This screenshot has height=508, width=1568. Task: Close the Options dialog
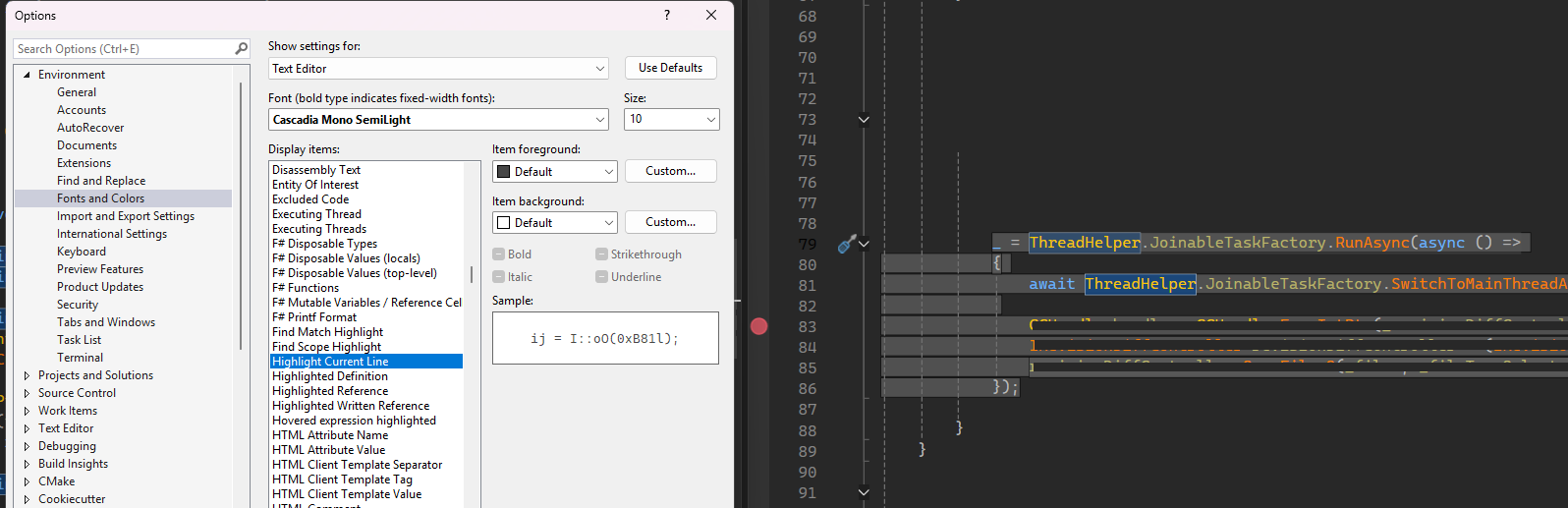[711, 15]
